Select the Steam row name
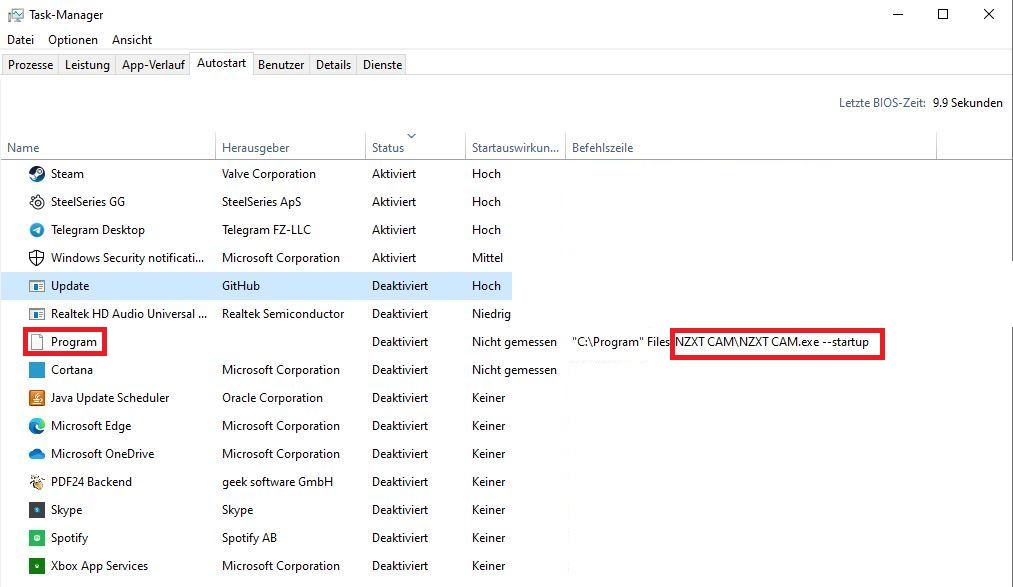 pos(67,174)
